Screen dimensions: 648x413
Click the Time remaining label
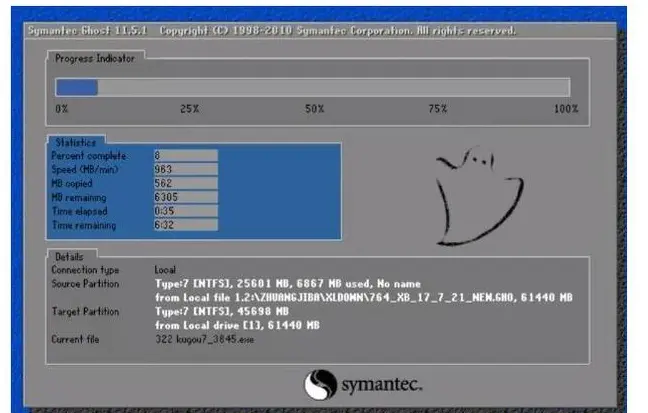(x=84, y=225)
